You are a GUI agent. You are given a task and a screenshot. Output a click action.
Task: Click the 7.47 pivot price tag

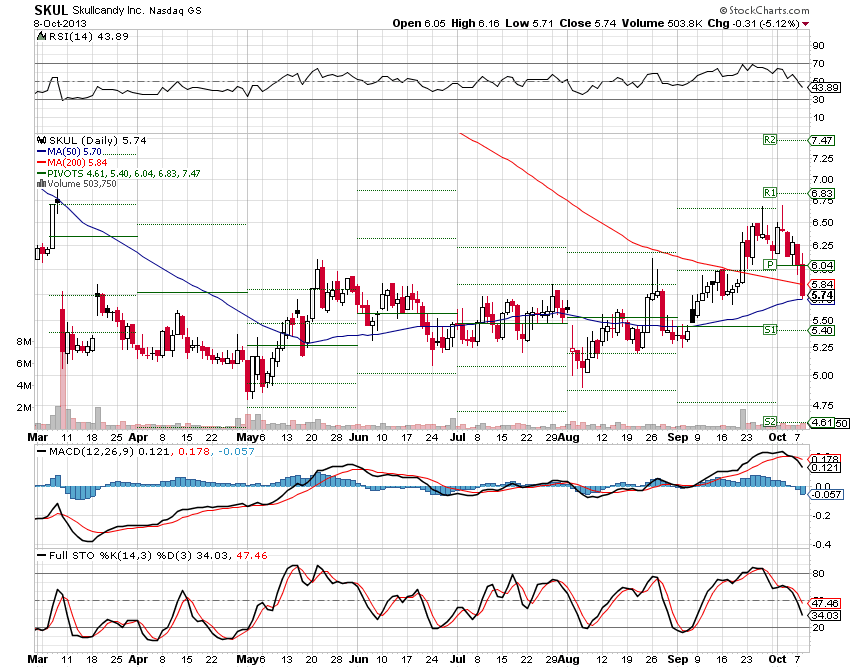[822, 140]
